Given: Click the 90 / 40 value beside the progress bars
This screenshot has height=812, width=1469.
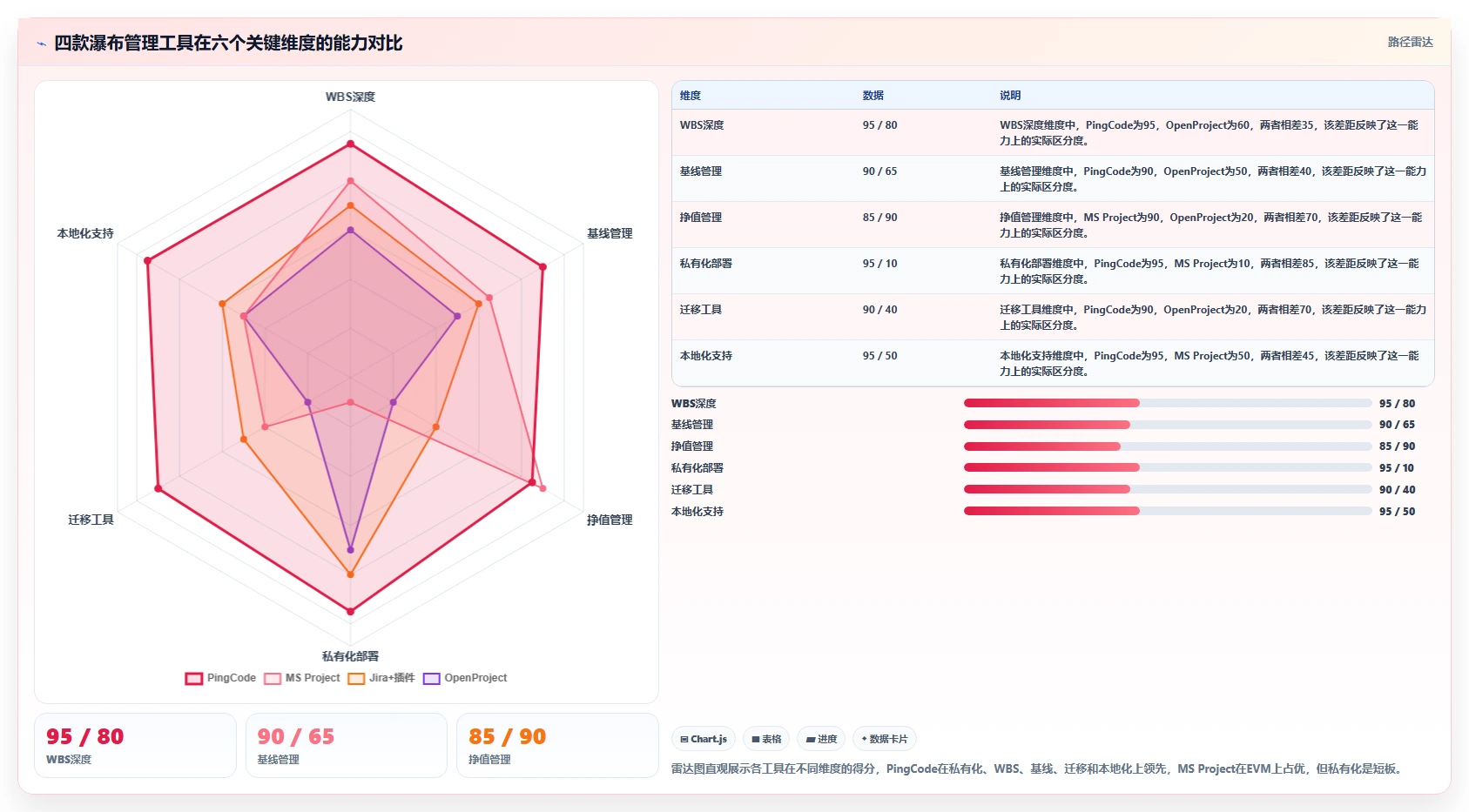Looking at the screenshot, I should [x=1397, y=490].
